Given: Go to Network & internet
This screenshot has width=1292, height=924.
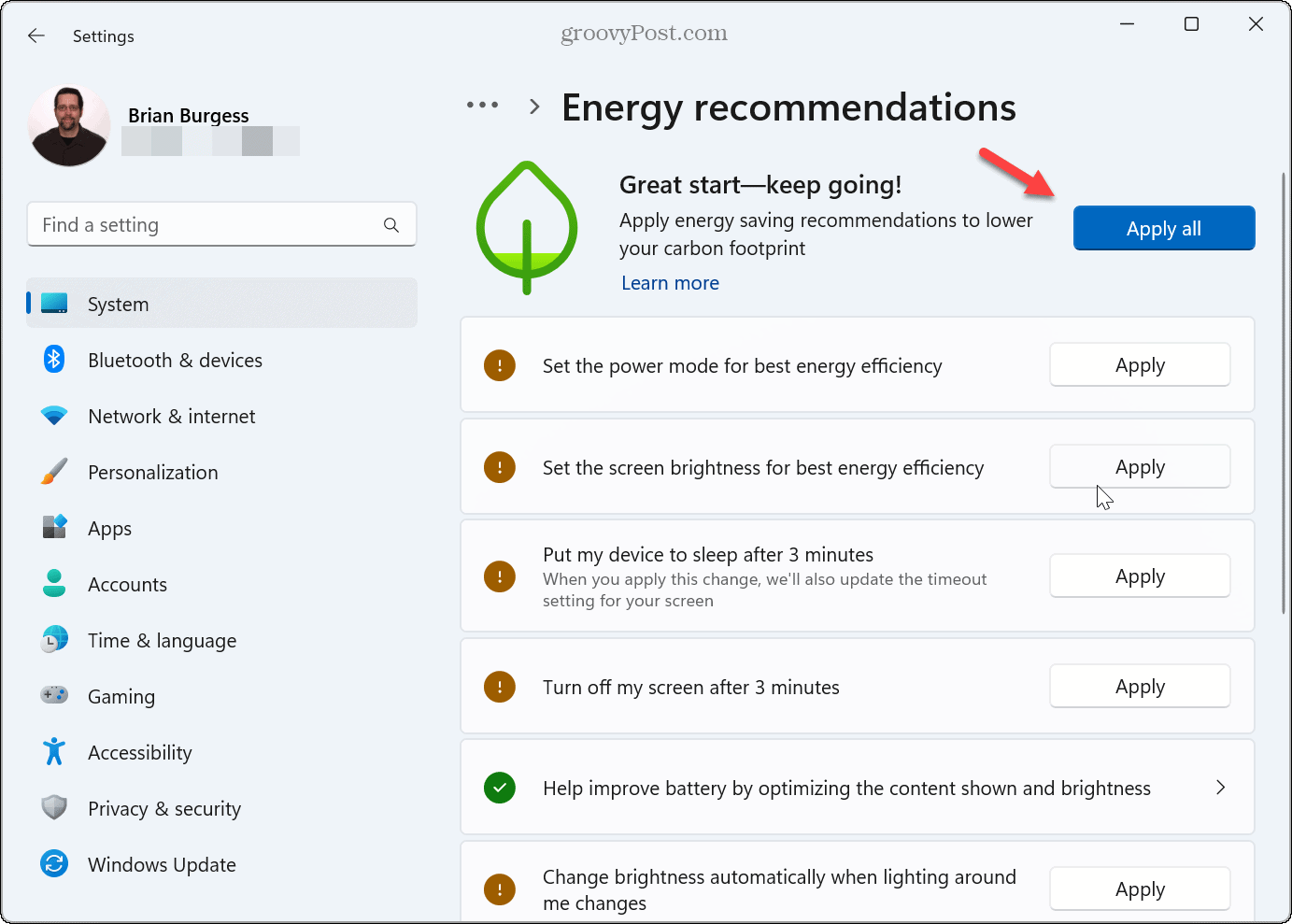Looking at the screenshot, I should (x=221, y=416).
